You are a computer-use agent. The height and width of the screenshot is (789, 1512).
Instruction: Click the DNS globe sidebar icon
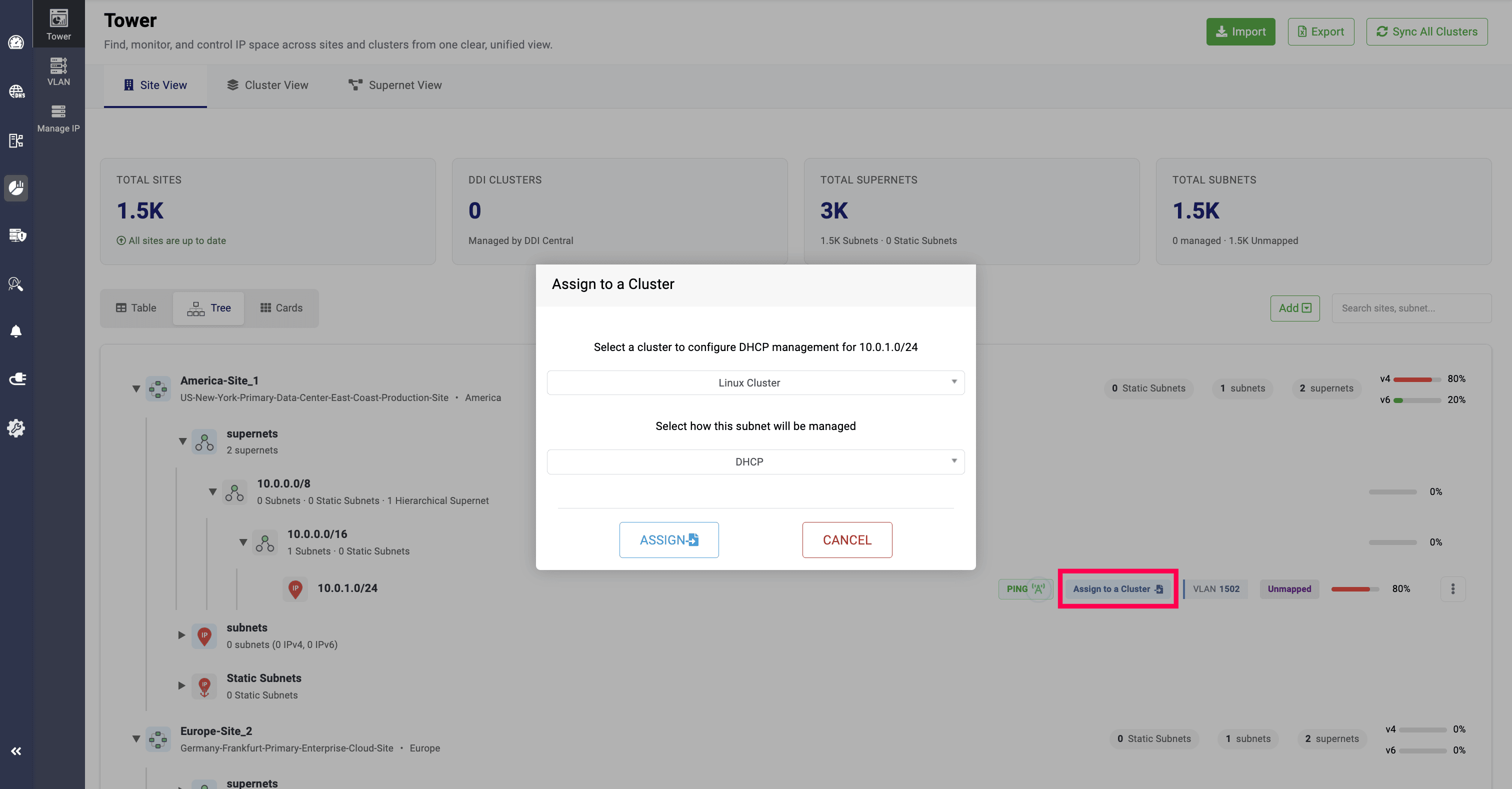[16, 91]
